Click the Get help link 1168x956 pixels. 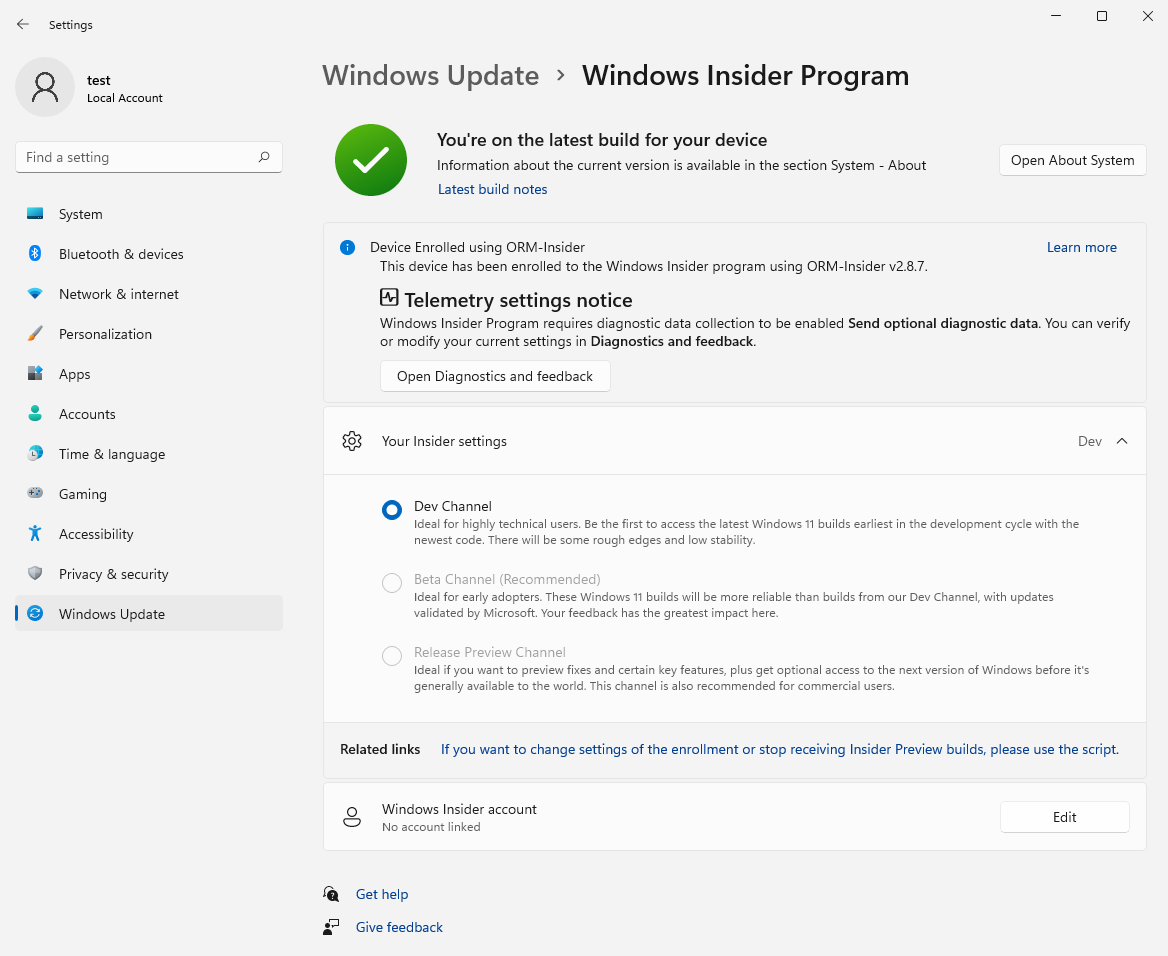[x=382, y=894]
